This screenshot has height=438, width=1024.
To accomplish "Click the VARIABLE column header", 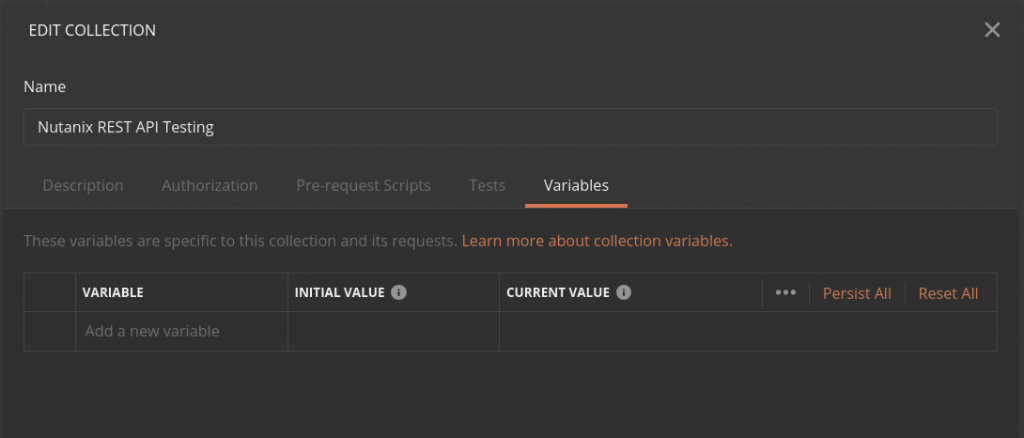I will click(113, 292).
